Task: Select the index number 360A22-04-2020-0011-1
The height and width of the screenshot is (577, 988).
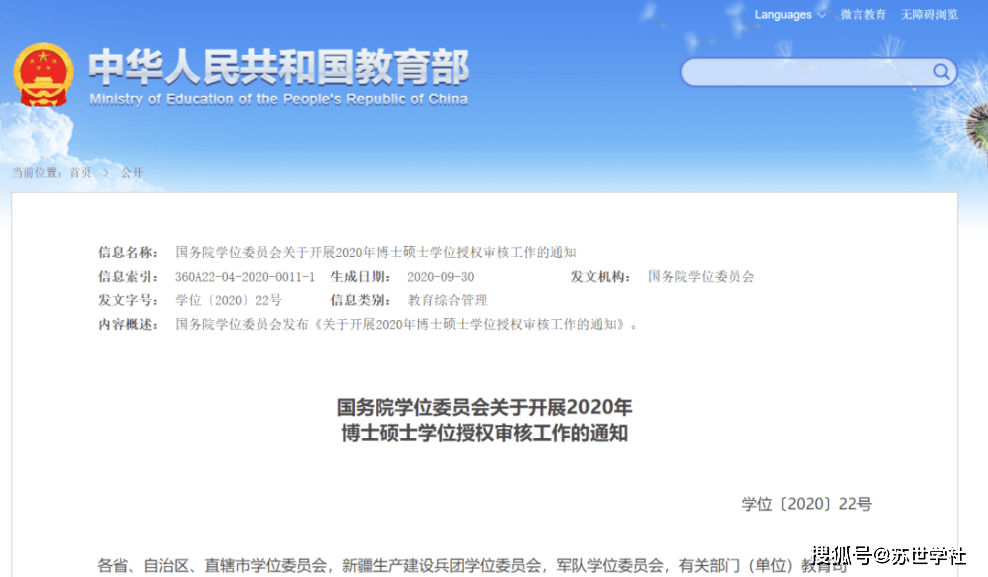Action: point(243,276)
